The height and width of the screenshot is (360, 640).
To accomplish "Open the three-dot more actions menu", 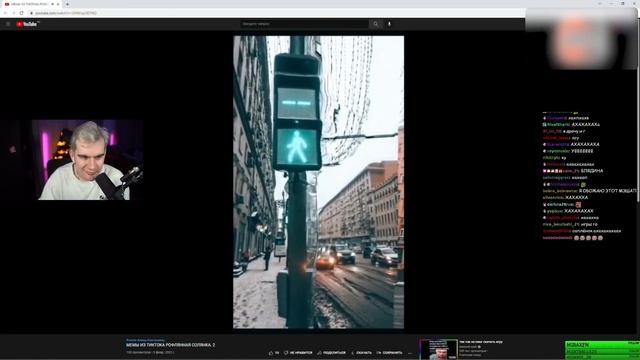I will [410, 353].
